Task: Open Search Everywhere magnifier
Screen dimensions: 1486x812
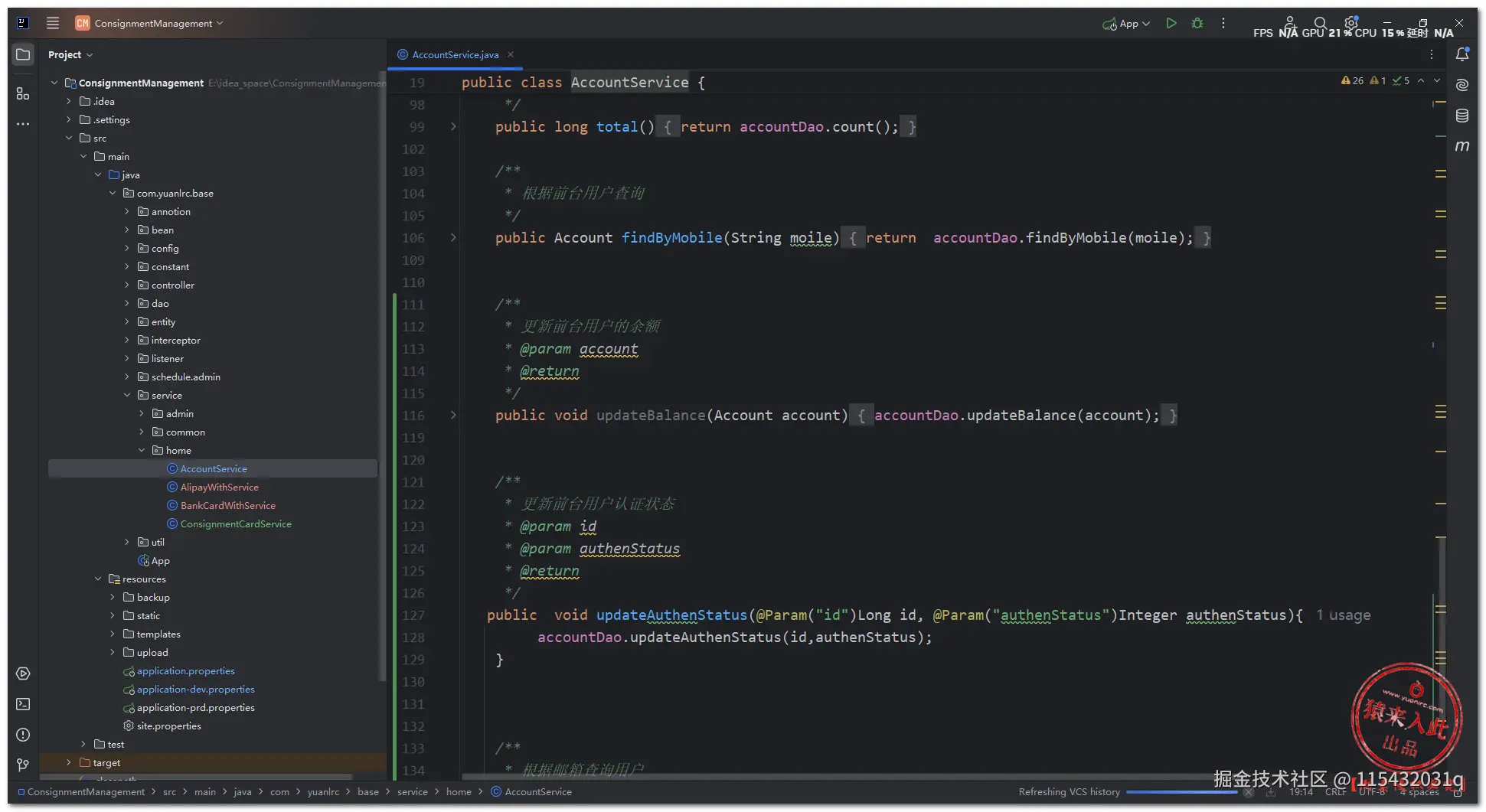Action: 1321,23
